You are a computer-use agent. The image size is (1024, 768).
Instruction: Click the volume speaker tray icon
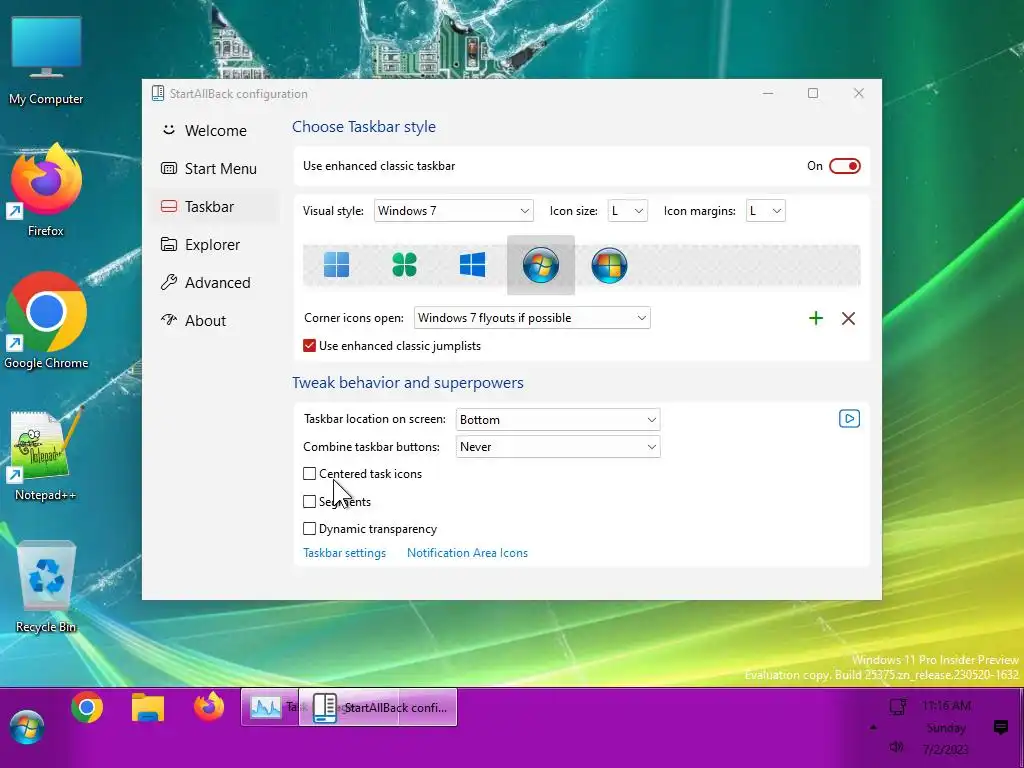pyautogui.click(x=897, y=746)
